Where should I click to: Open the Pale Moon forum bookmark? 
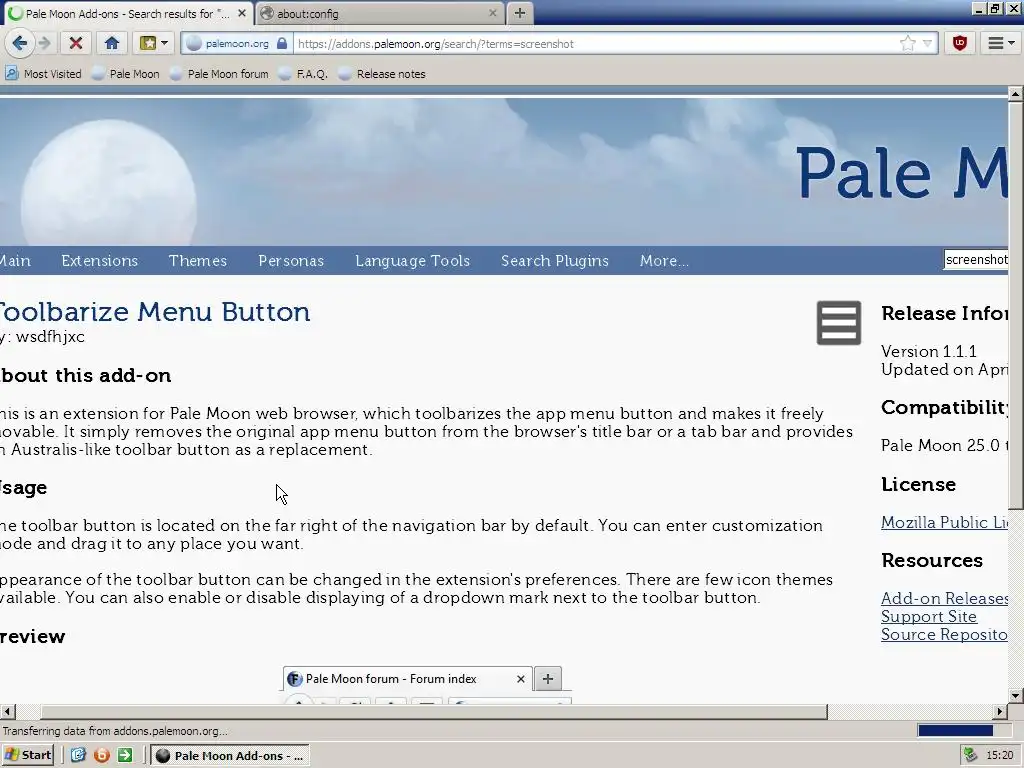(219, 74)
